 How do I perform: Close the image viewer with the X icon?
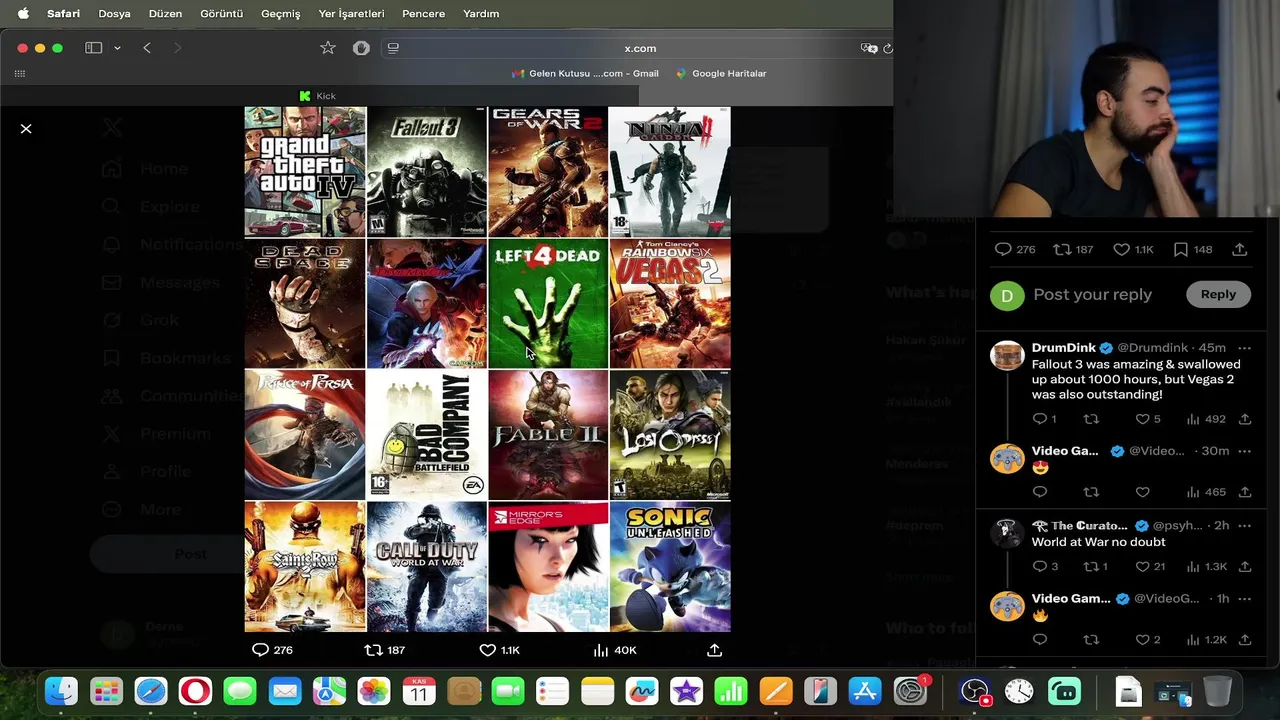(26, 129)
